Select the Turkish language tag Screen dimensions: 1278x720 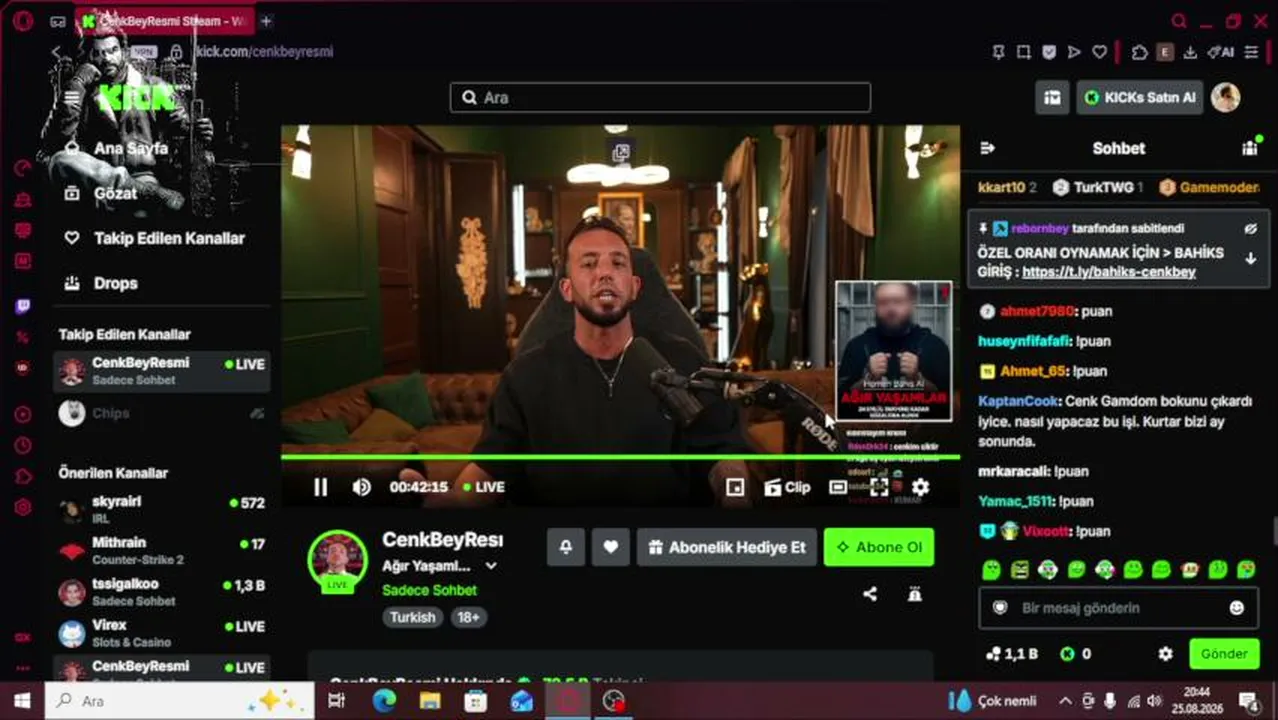413,617
